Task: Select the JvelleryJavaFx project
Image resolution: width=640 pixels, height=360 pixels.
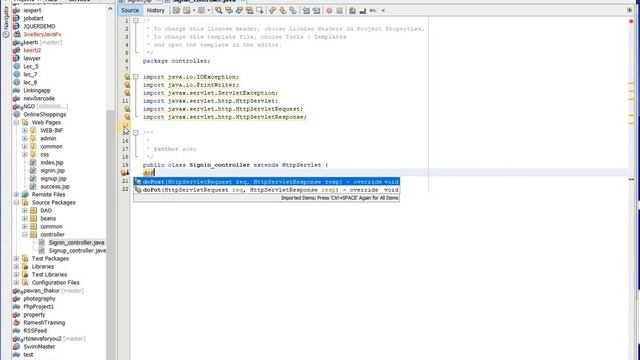Action: [x=42, y=34]
